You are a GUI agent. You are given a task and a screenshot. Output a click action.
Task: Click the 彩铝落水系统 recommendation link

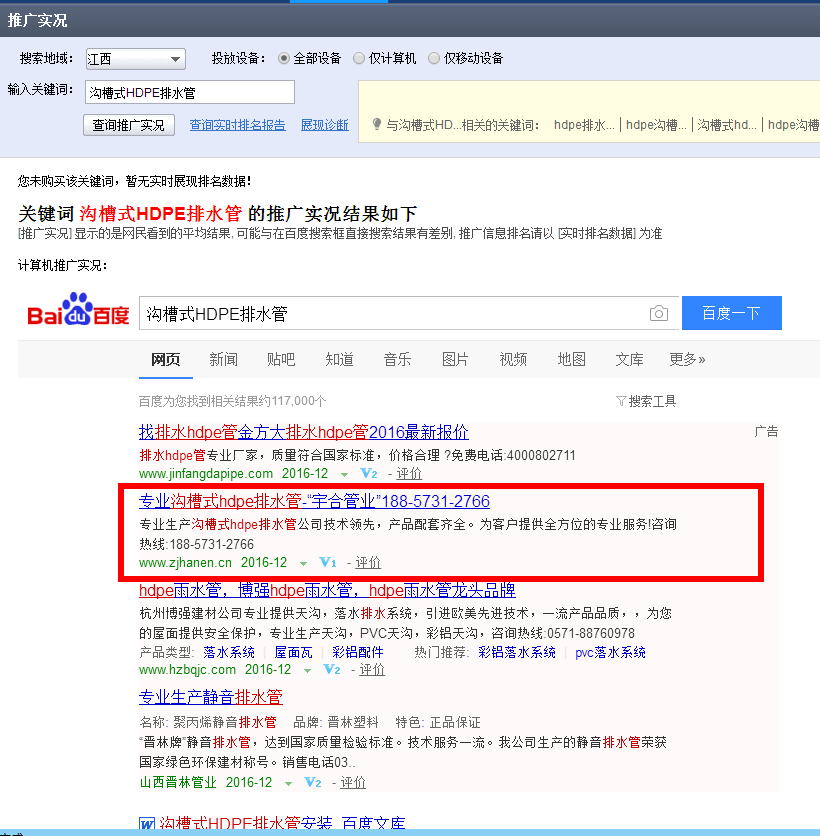(x=517, y=652)
